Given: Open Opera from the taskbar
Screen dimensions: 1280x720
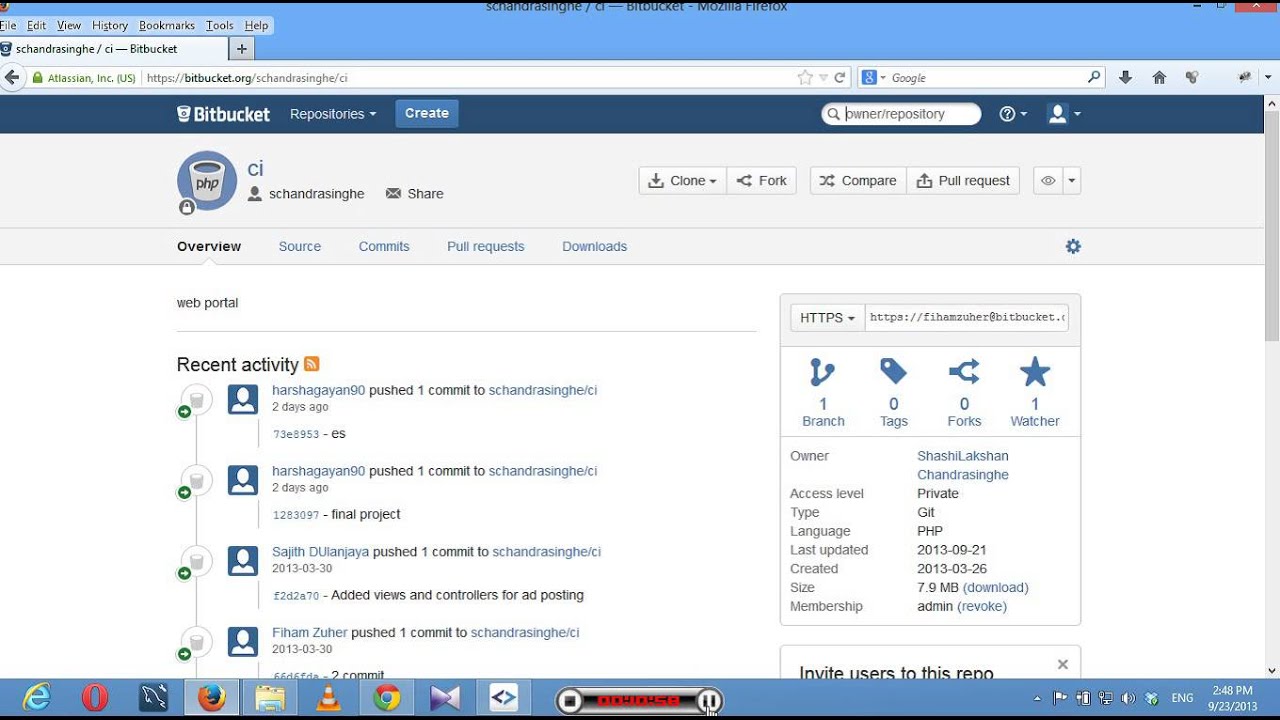Looking at the screenshot, I should [x=95, y=698].
